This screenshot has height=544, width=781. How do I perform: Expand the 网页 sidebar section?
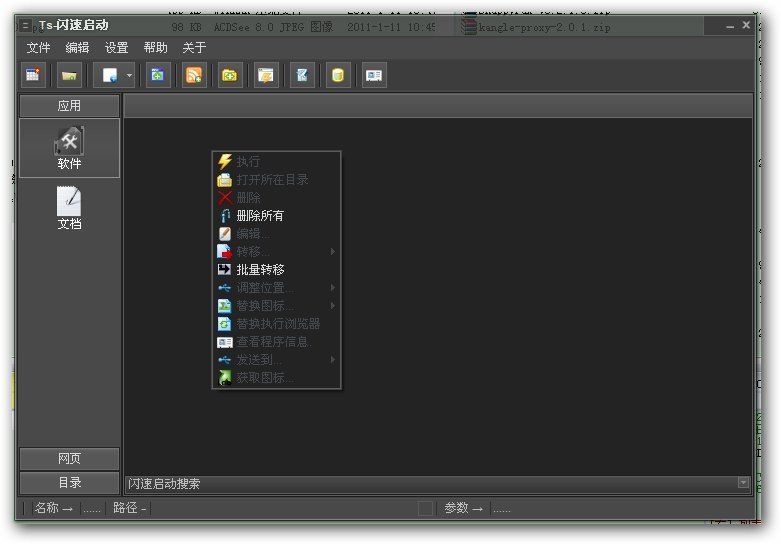(x=69, y=458)
